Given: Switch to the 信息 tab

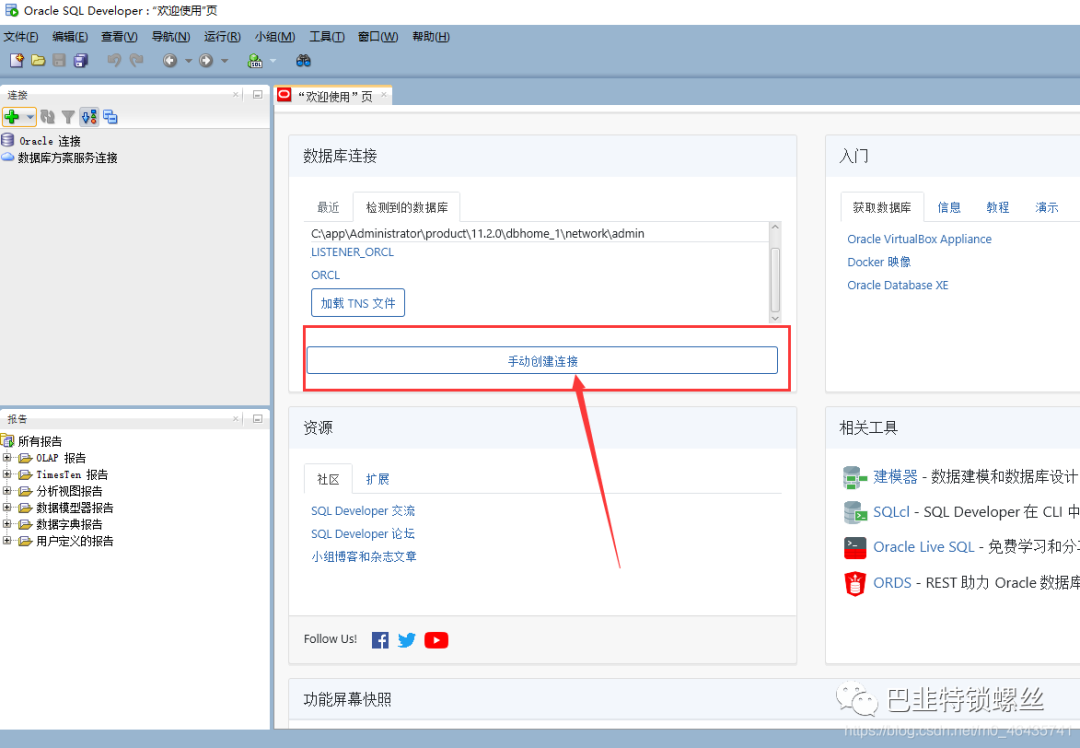Looking at the screenshot, I should click(x=949, y=207).
